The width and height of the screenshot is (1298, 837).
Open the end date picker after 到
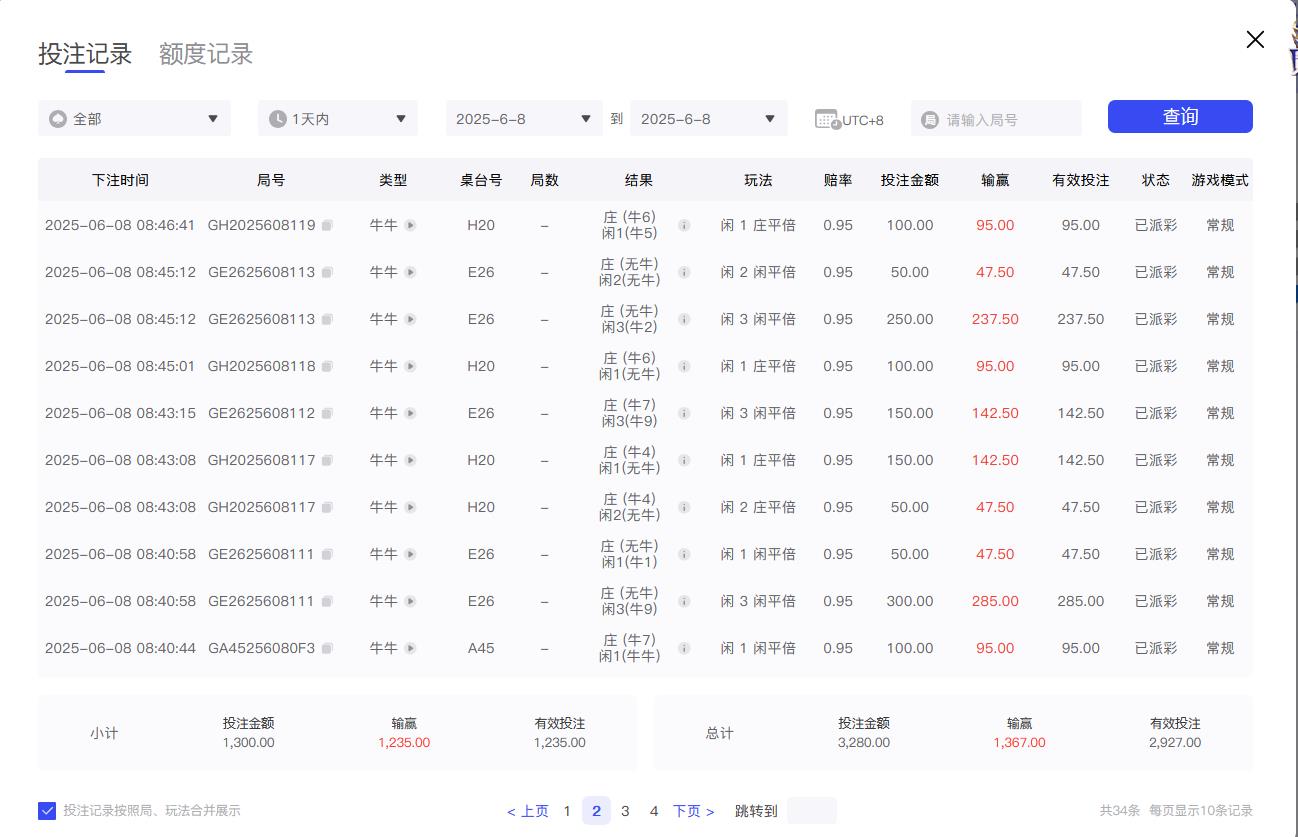[709, 118]
